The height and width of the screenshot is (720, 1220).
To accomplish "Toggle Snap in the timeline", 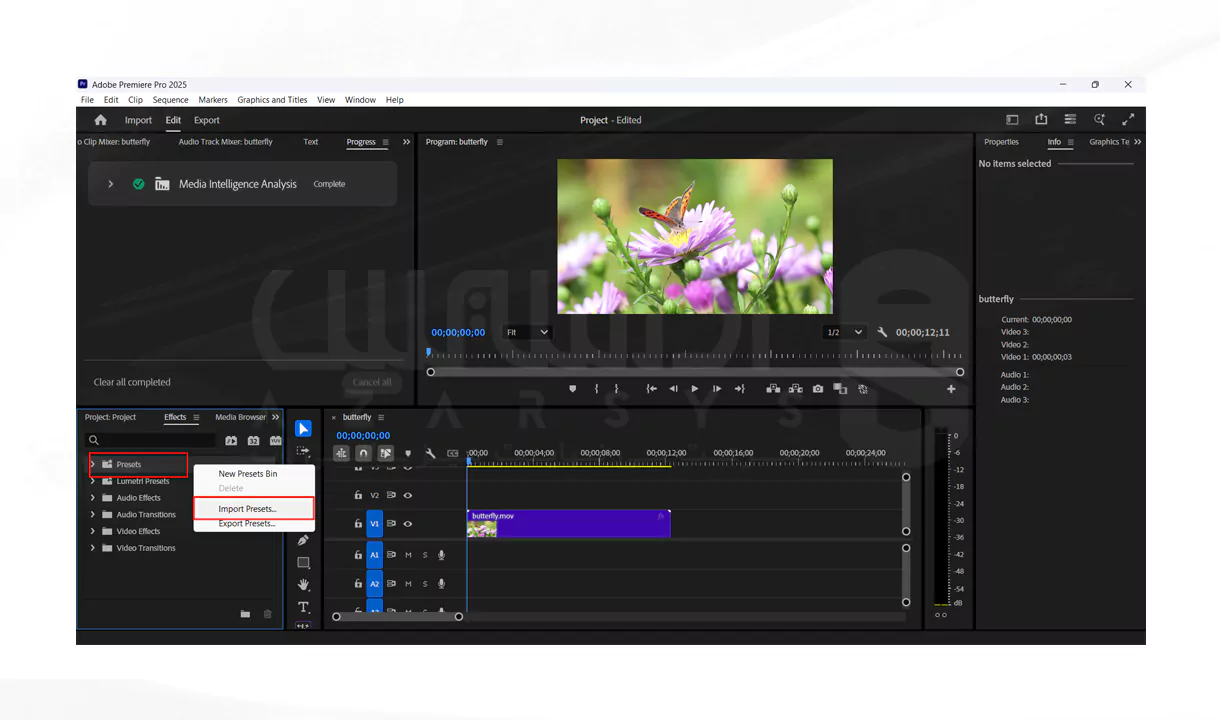I will pyautogui.click(x=364, y=454).
